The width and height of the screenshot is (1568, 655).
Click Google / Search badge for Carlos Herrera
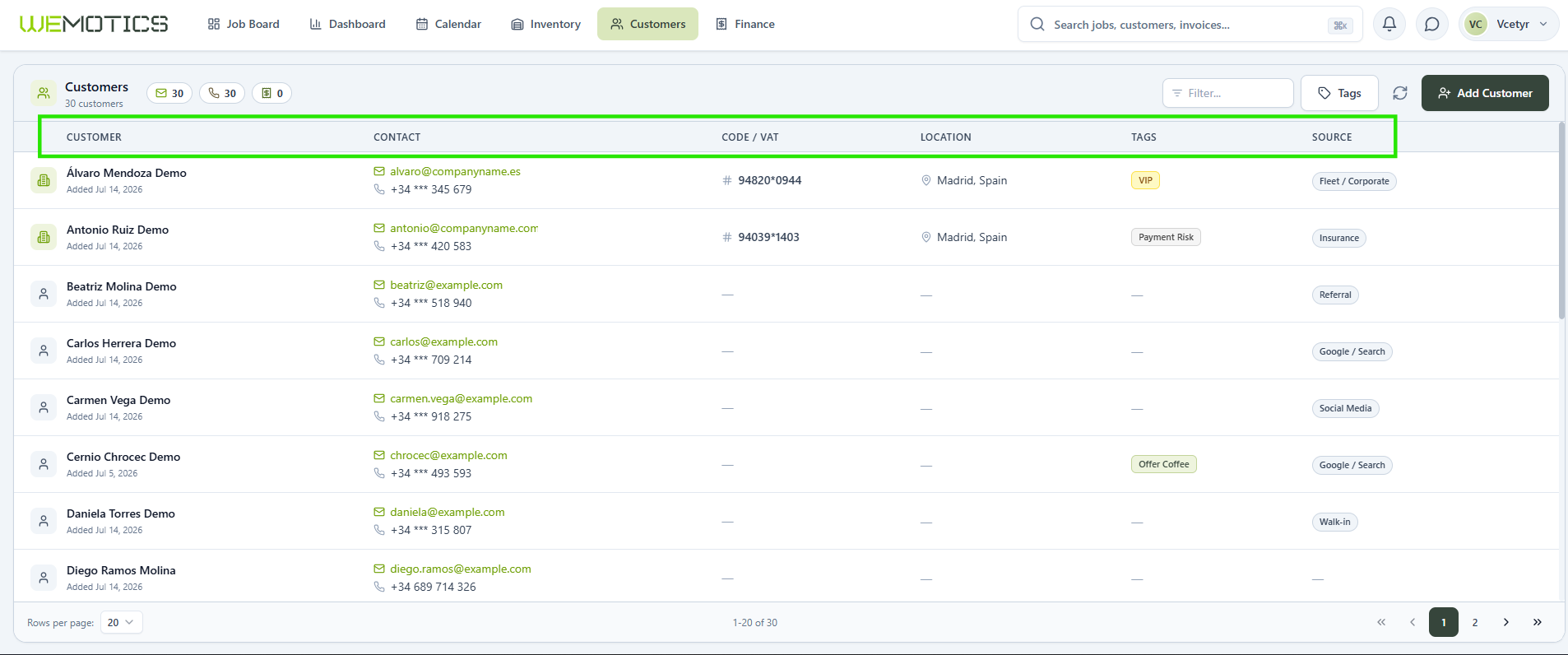(1352, 351)
